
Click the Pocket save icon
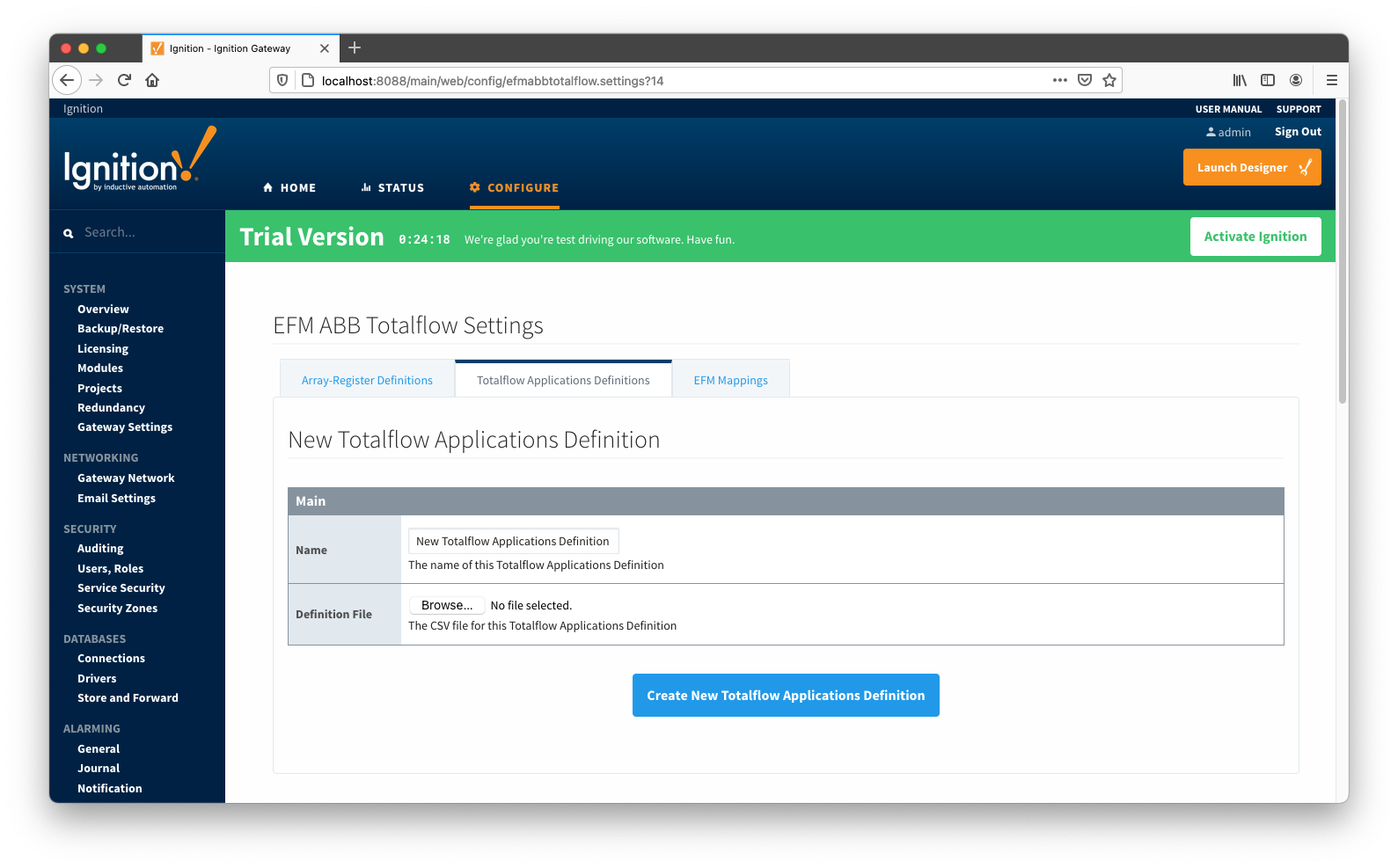[1085, 80]
